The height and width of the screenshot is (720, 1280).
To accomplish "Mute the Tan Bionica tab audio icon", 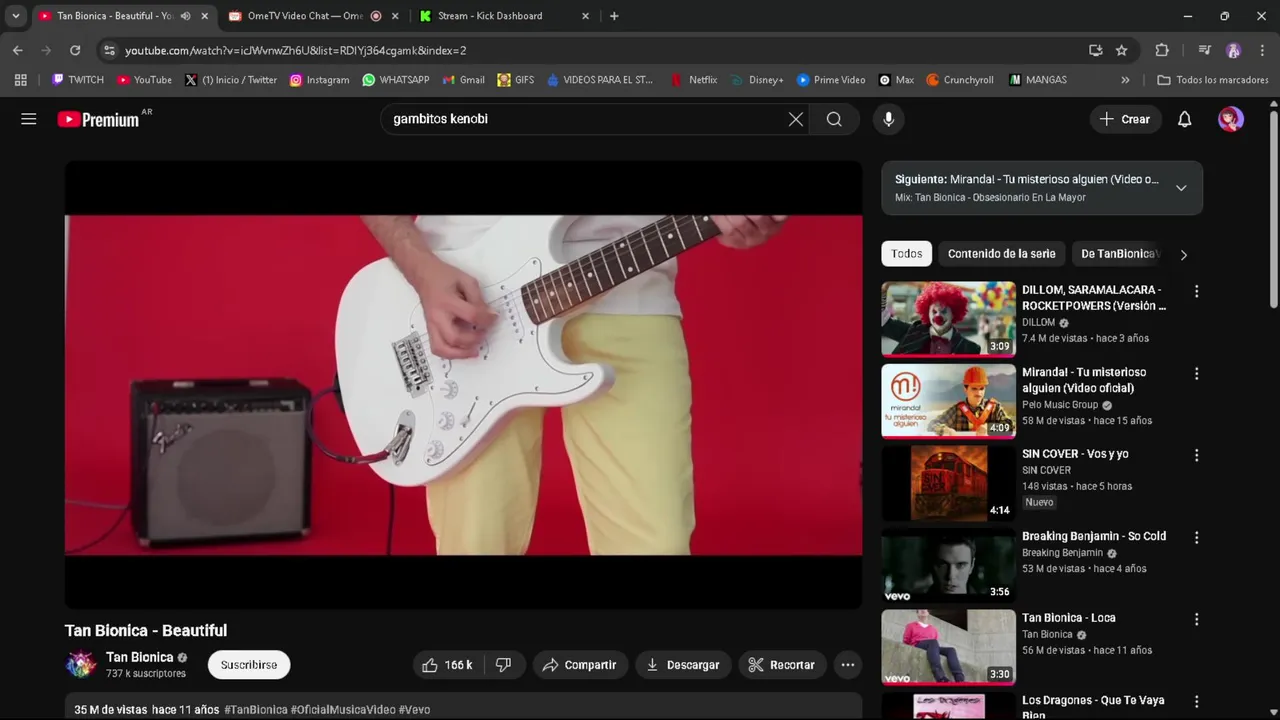I will 185,16.
